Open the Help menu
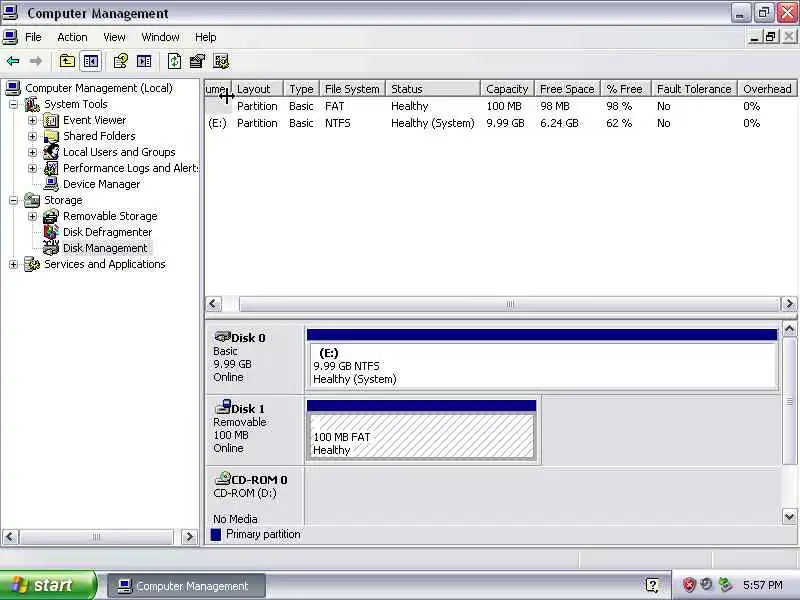 [x=205, y=37]
